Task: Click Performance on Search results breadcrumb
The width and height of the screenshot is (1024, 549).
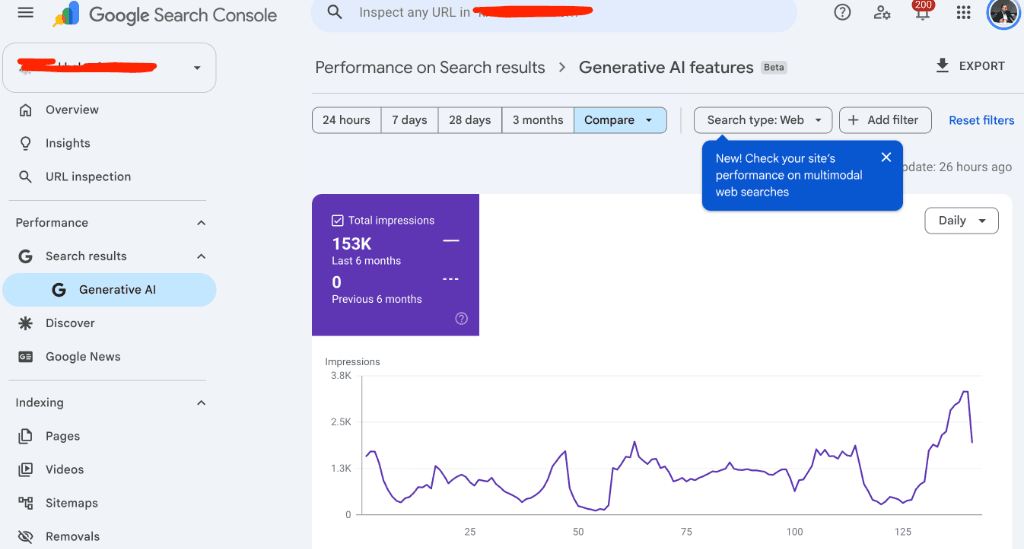Action: [430, 67]
